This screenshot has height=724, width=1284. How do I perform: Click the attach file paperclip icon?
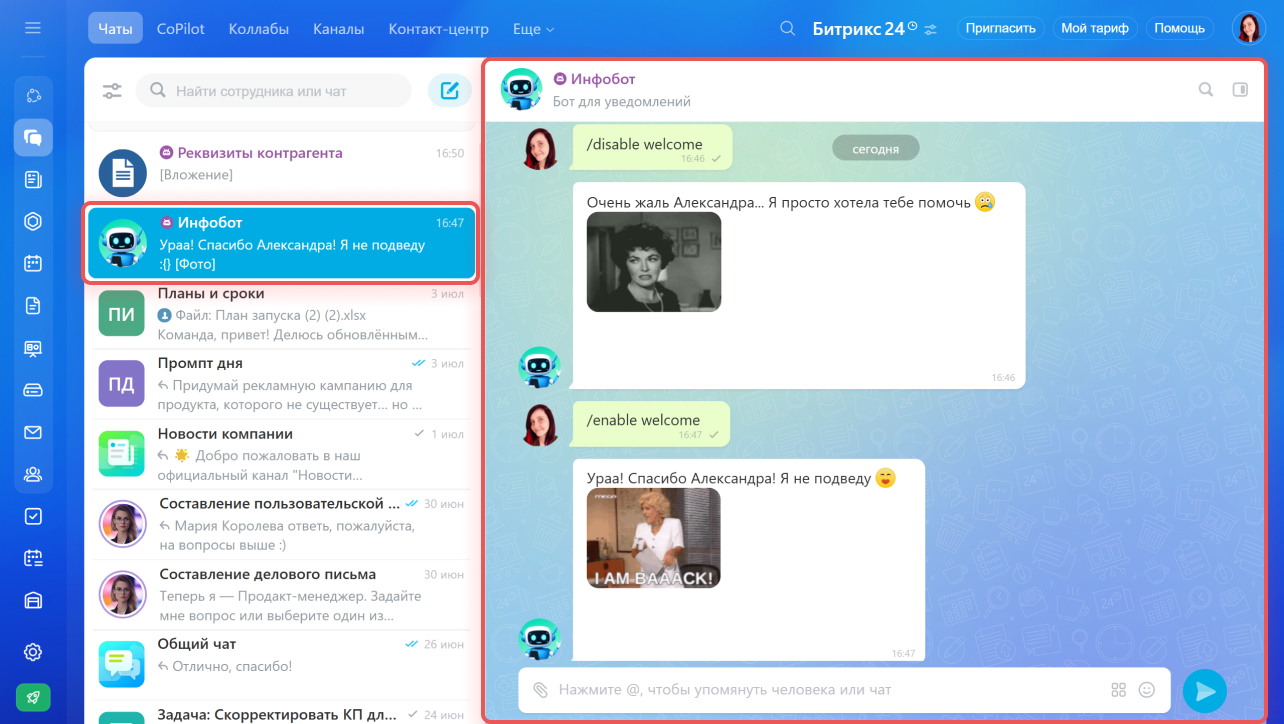540,690
